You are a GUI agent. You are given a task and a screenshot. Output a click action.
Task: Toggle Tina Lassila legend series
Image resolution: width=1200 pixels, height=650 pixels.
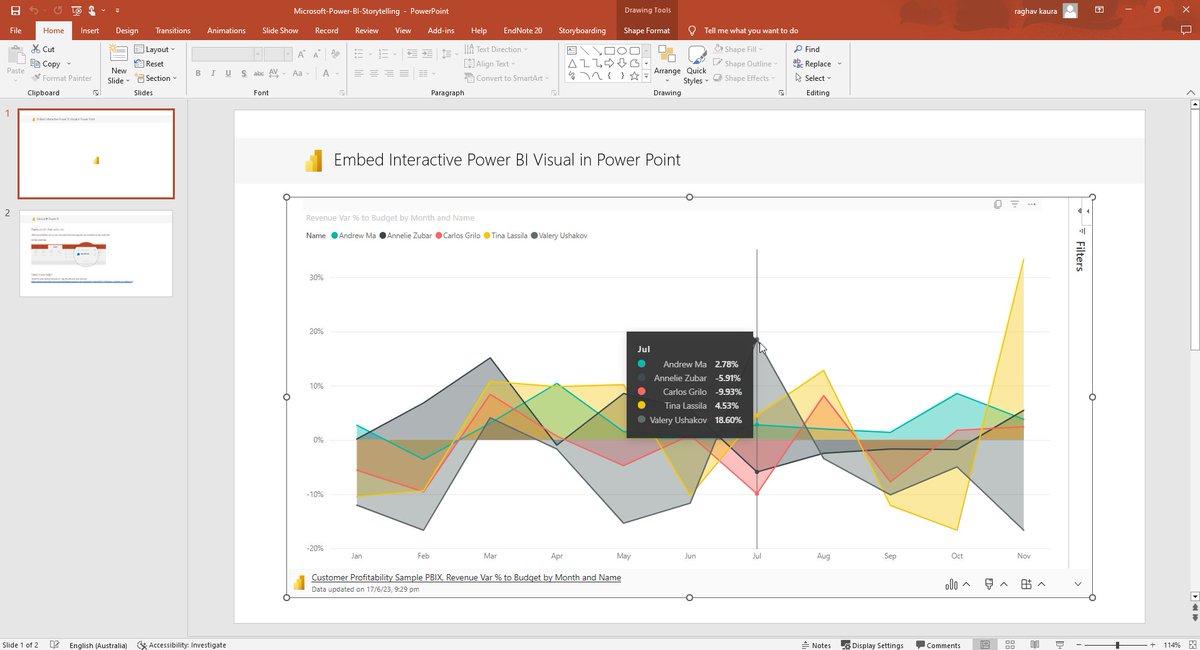(506, 235)
